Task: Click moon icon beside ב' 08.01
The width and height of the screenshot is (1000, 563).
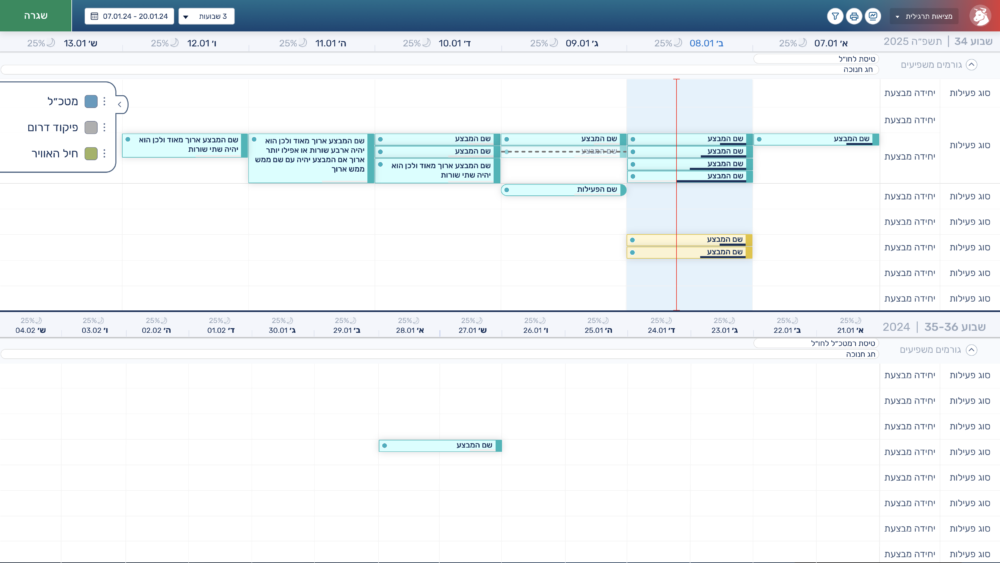Action: click(678, 43)
